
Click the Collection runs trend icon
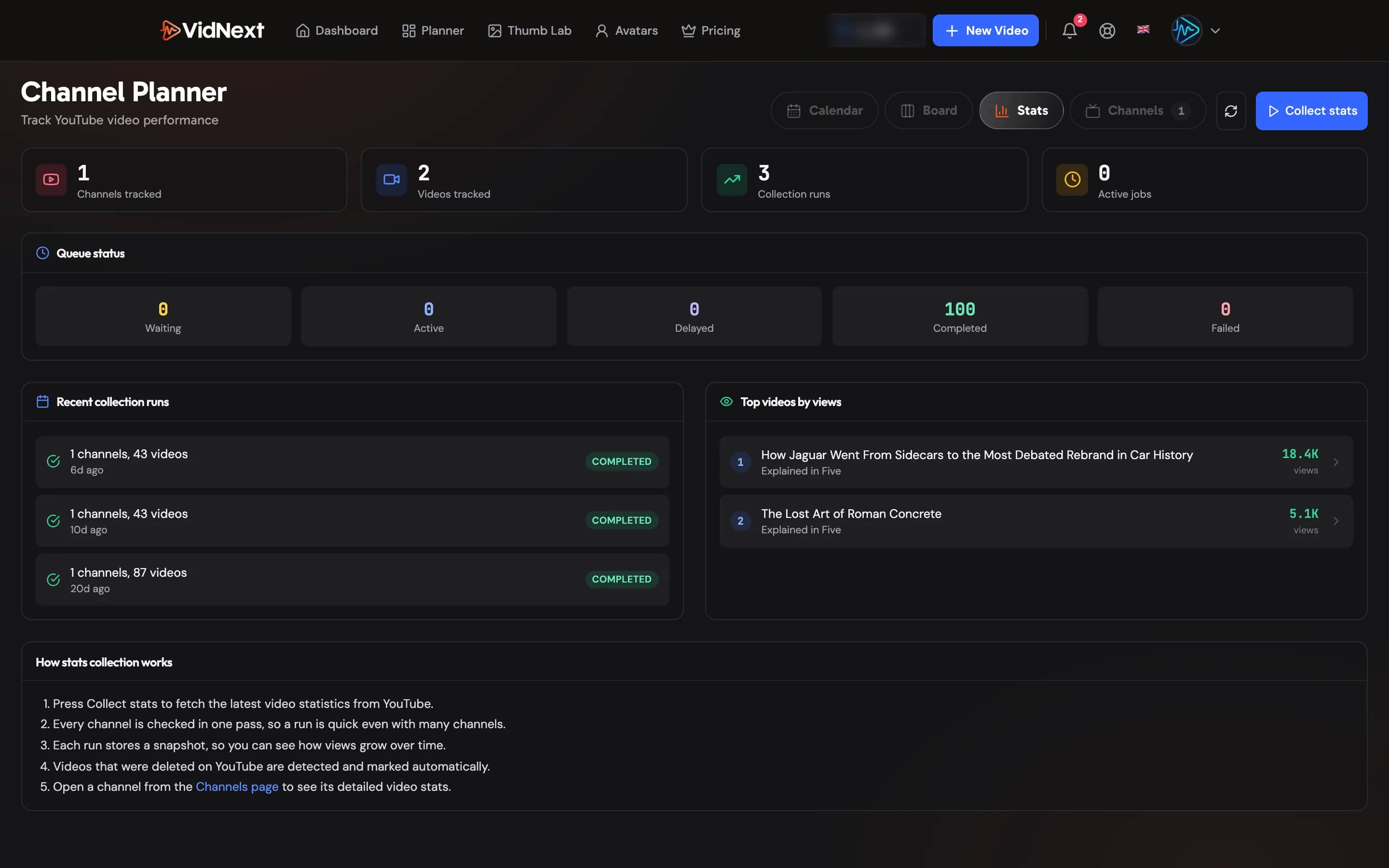pos(732,180)
